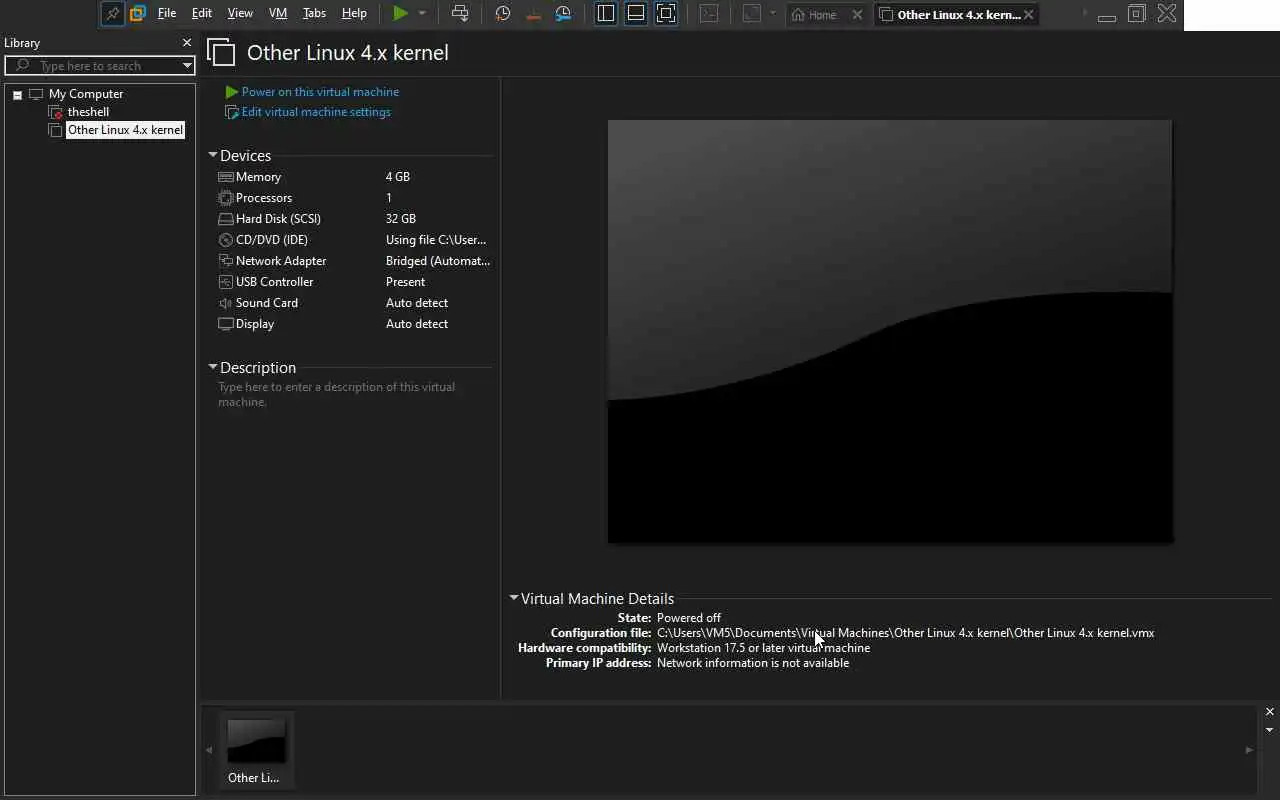Click Power on this virtual machine link
The width and height of the screenshot is (1280, 800).
[320, 92]
